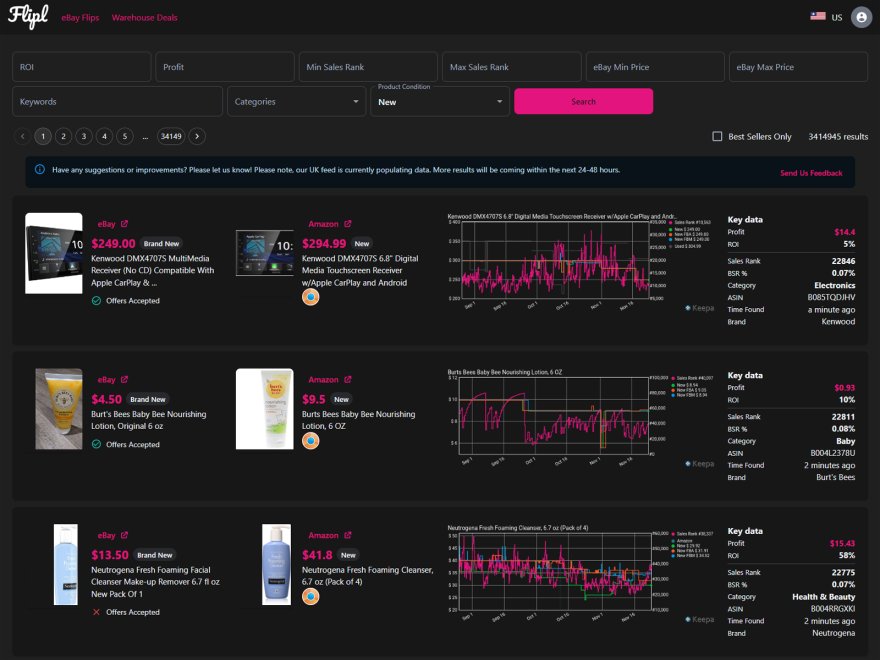
Task: Click the Profit filter field
Action: (225, 67)
